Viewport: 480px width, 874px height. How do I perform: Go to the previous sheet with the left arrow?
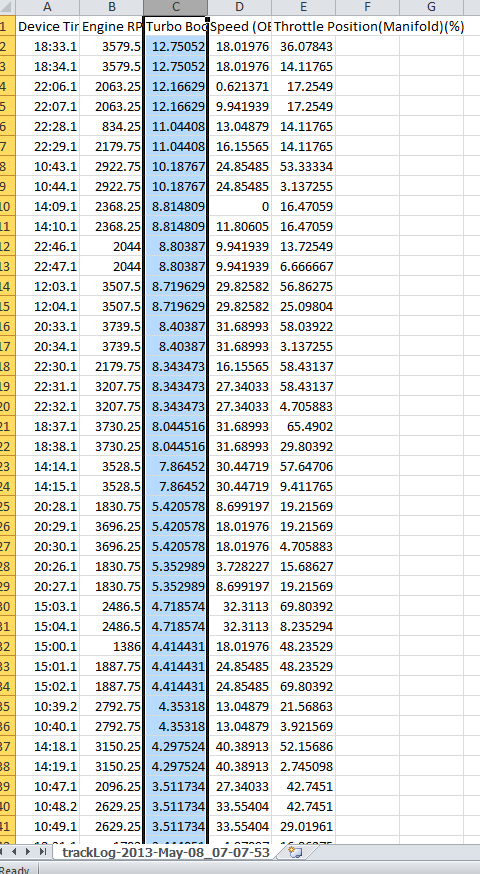(x=15, y=852)
